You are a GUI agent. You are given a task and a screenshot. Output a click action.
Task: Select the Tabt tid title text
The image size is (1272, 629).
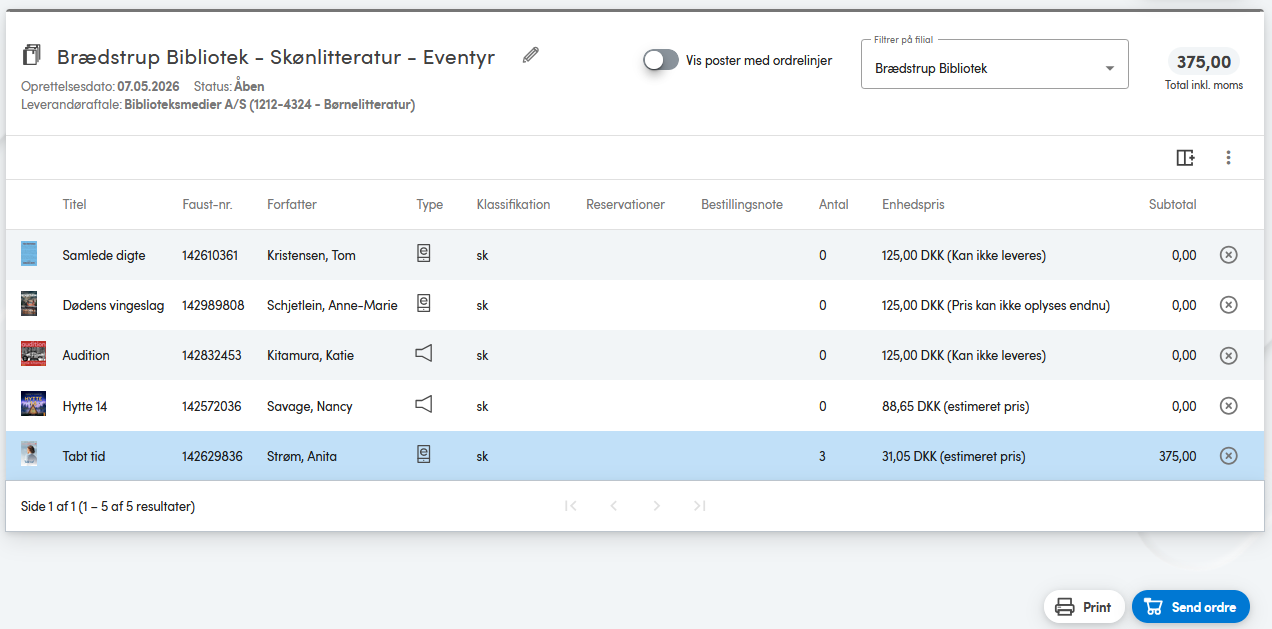[x=84, y=456]
